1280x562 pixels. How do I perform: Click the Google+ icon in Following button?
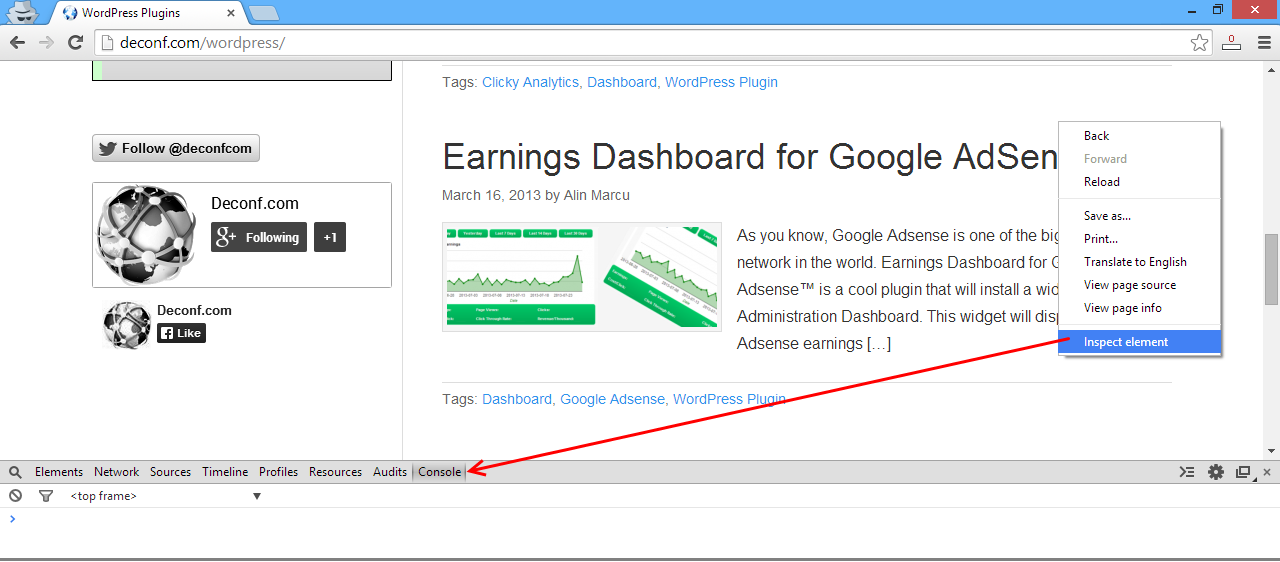(x=226, y=237)
